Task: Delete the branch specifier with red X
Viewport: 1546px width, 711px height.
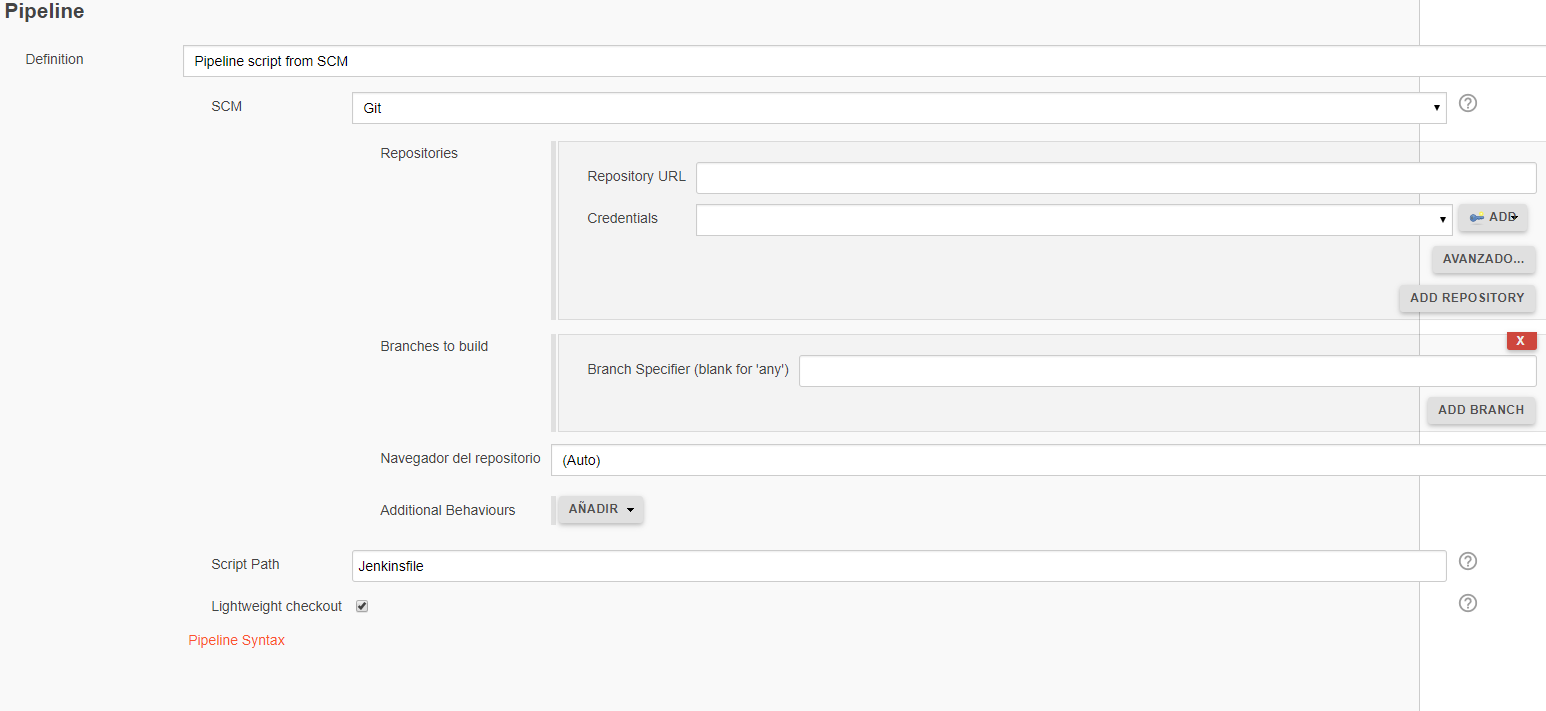Action: pyautogui.click(x=1520, y=341)
